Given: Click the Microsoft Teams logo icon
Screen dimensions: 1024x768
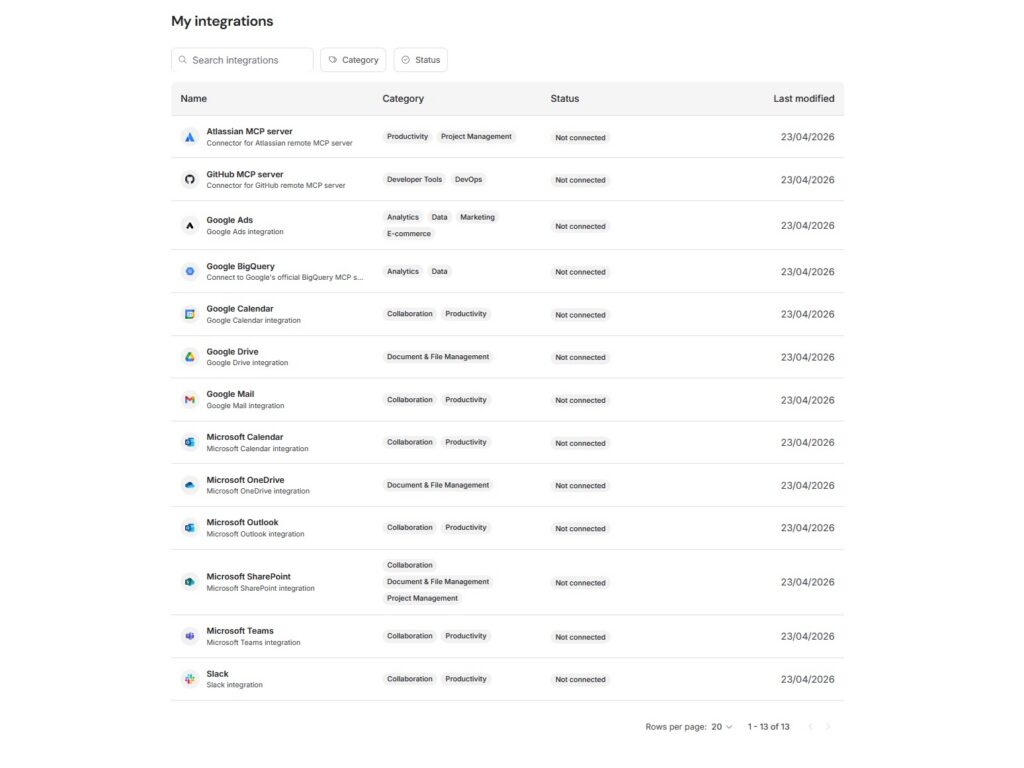Looking at the screenshot, I should (189, 636).
